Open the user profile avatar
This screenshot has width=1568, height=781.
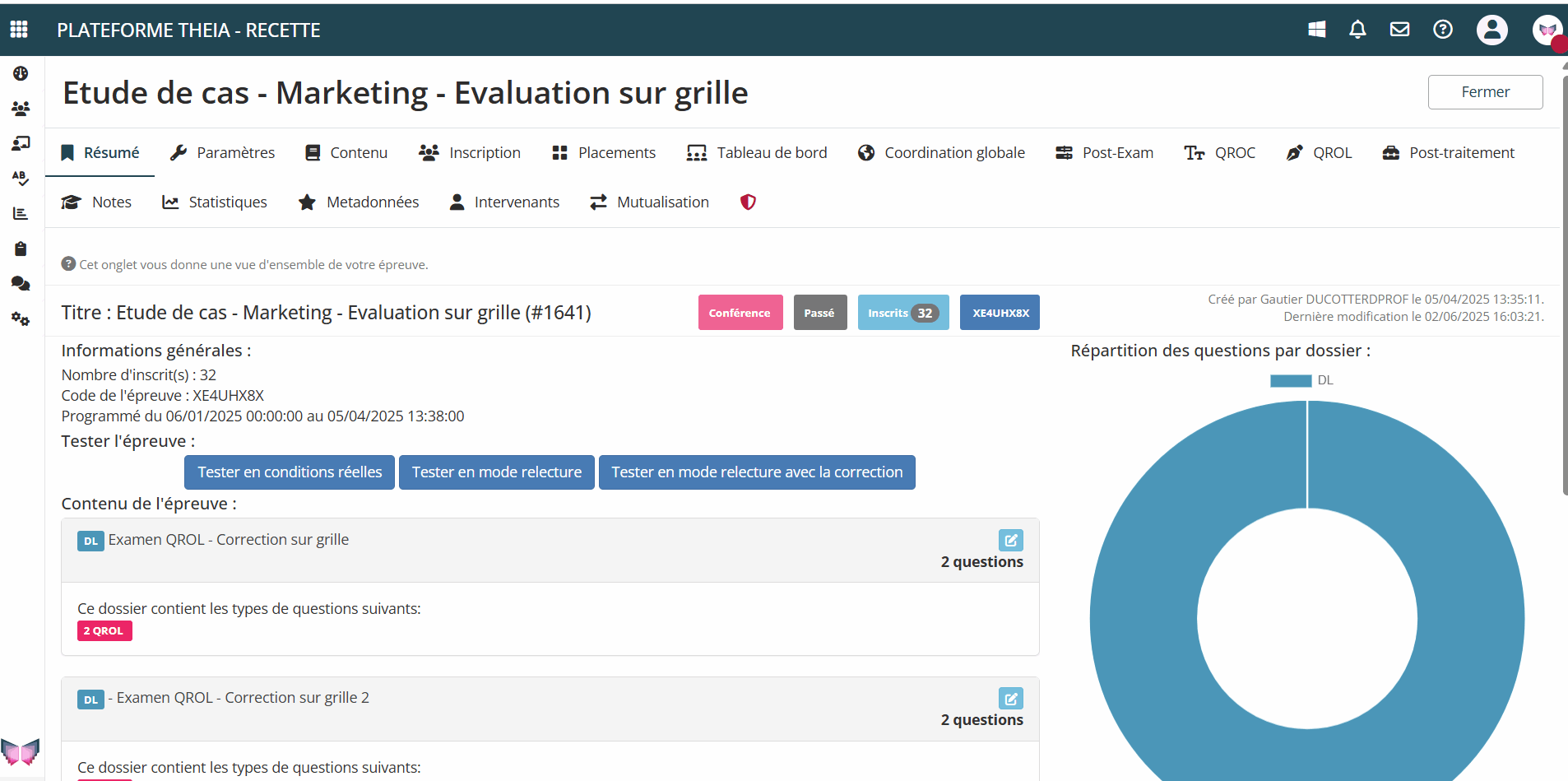click(x=1491, y=30)
